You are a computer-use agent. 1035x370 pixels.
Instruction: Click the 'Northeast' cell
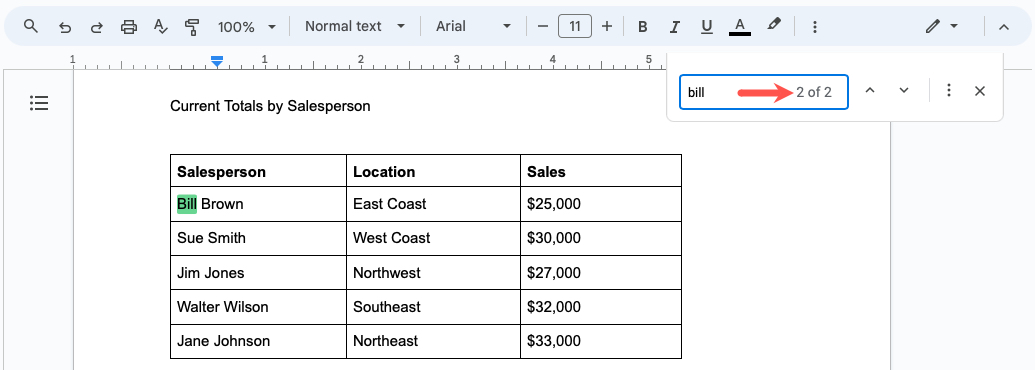click(x=434, y=342)
